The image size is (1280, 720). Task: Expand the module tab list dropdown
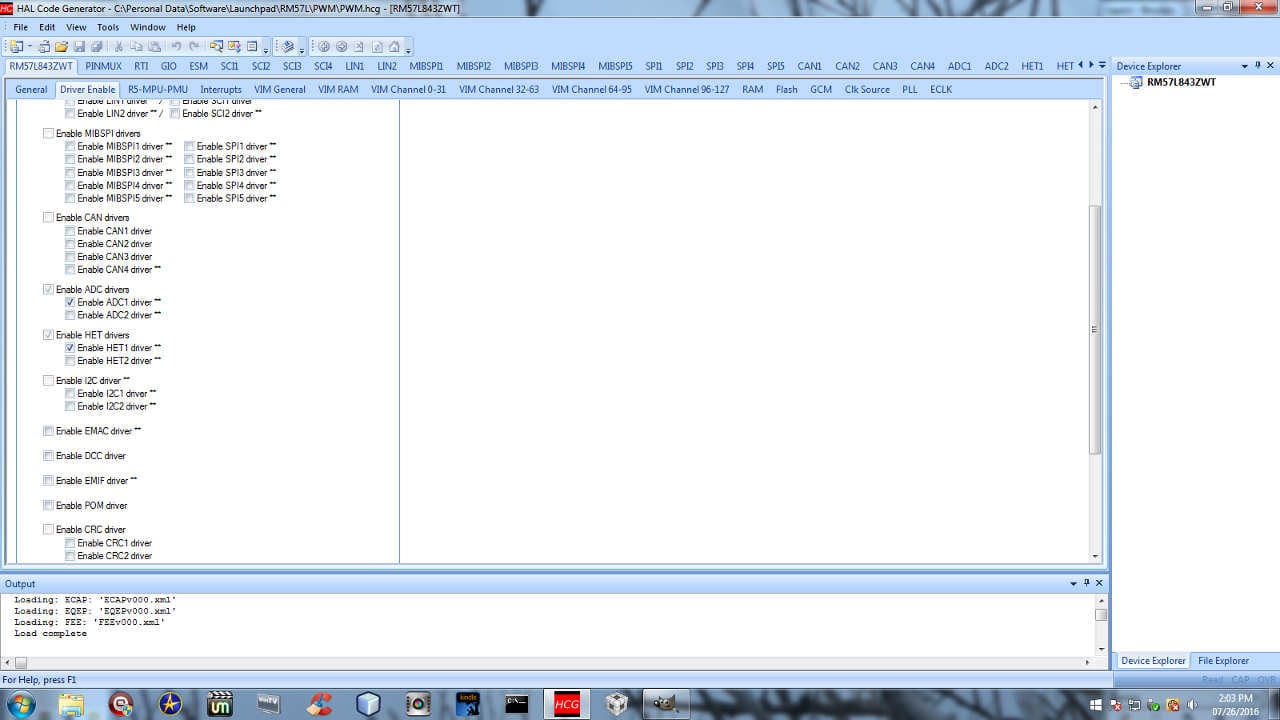[1102, 66]
